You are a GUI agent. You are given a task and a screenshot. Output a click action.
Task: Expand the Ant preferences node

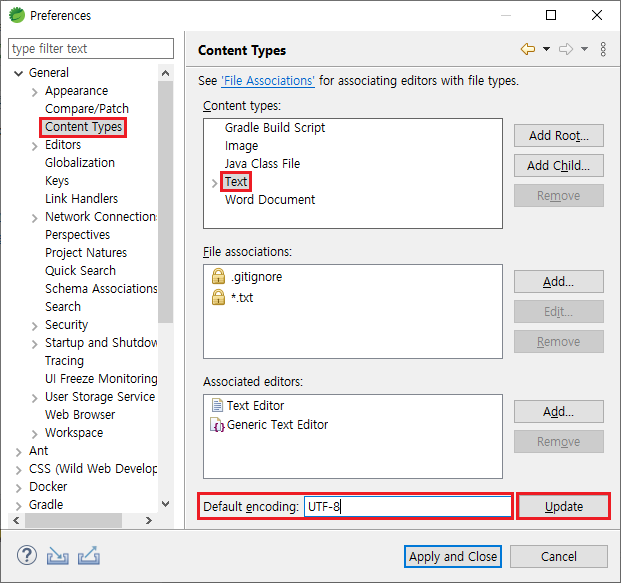coord(18,452)
